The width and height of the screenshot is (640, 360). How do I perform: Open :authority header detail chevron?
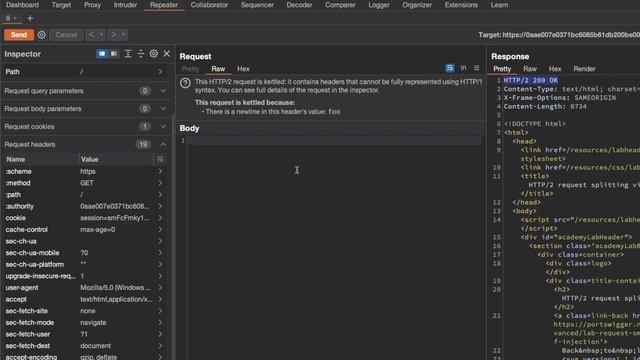[160, 206]
